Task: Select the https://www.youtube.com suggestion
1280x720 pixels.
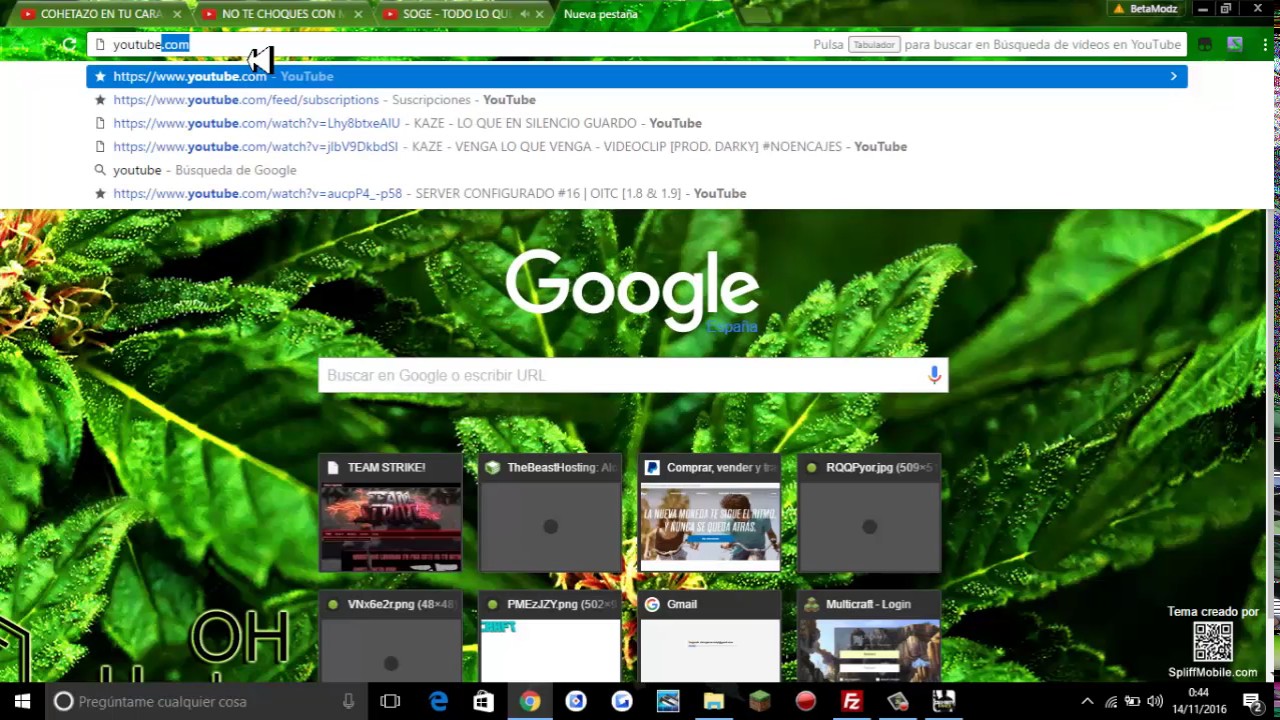Action: point(636,76)
